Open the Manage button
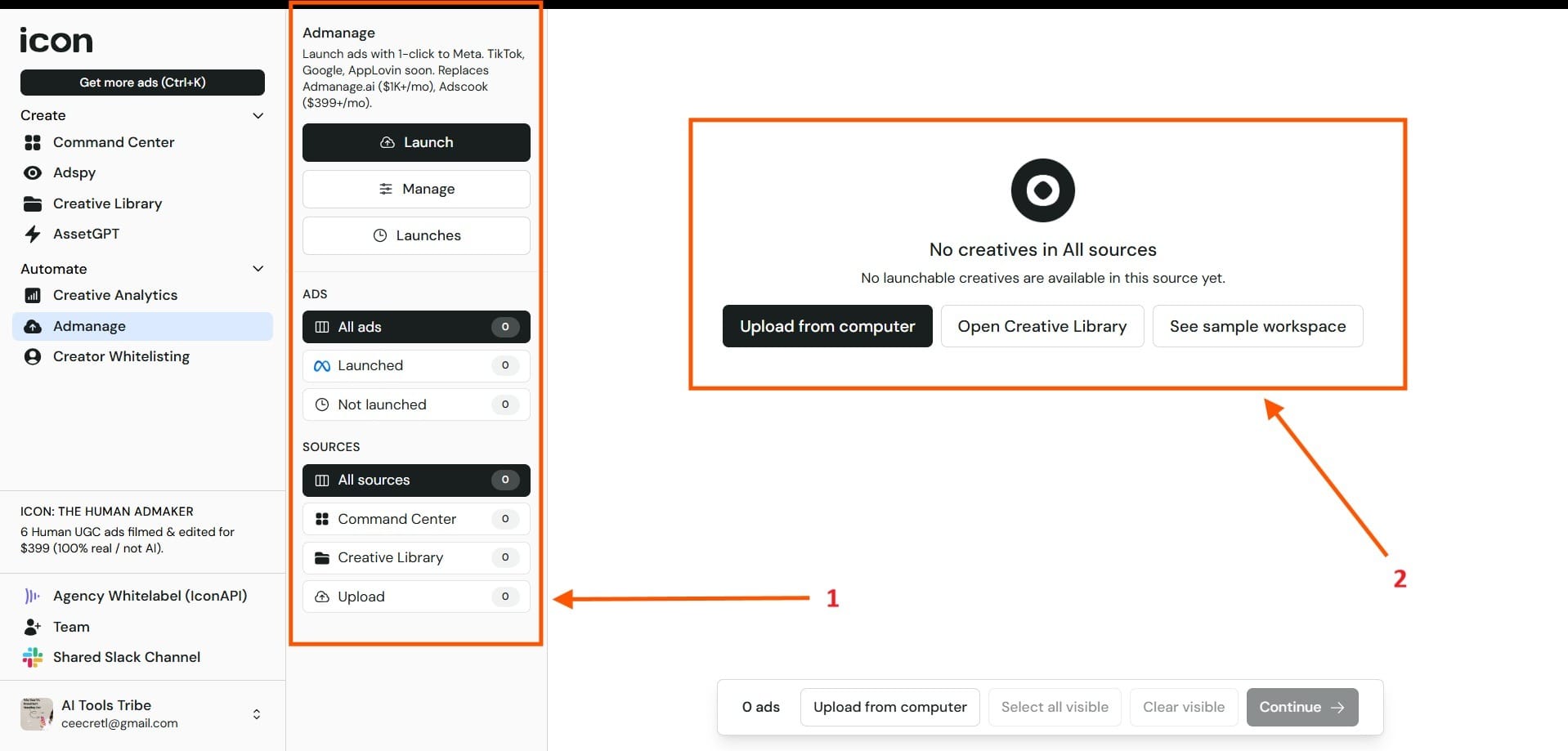 (x=416, y=189)
